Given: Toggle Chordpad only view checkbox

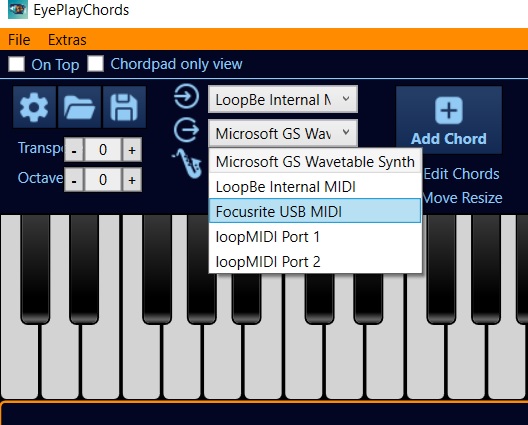Looking at the screenshot, I should click(x=95, y=64).
